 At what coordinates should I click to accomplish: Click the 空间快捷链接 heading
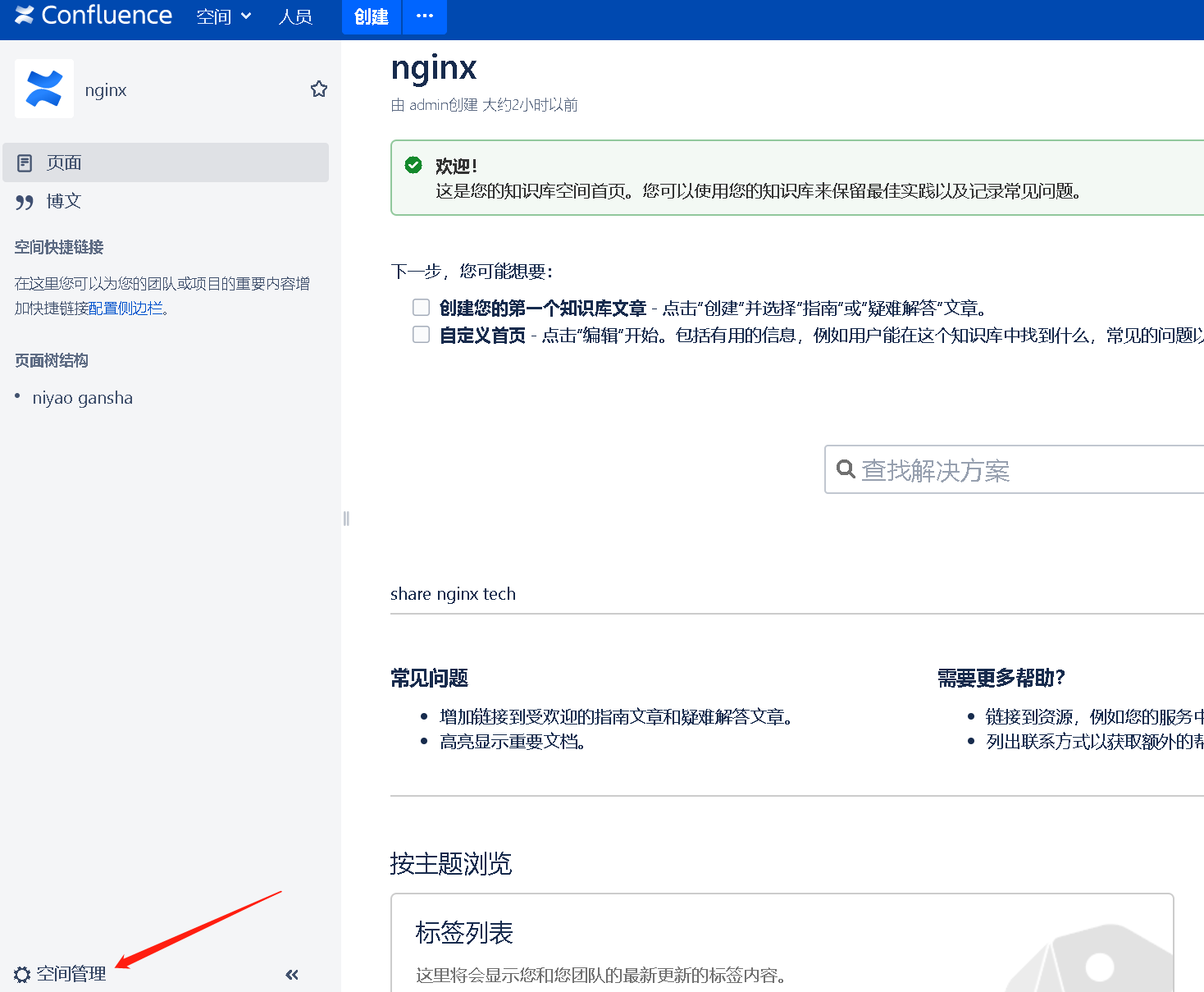tap(59, 247)
